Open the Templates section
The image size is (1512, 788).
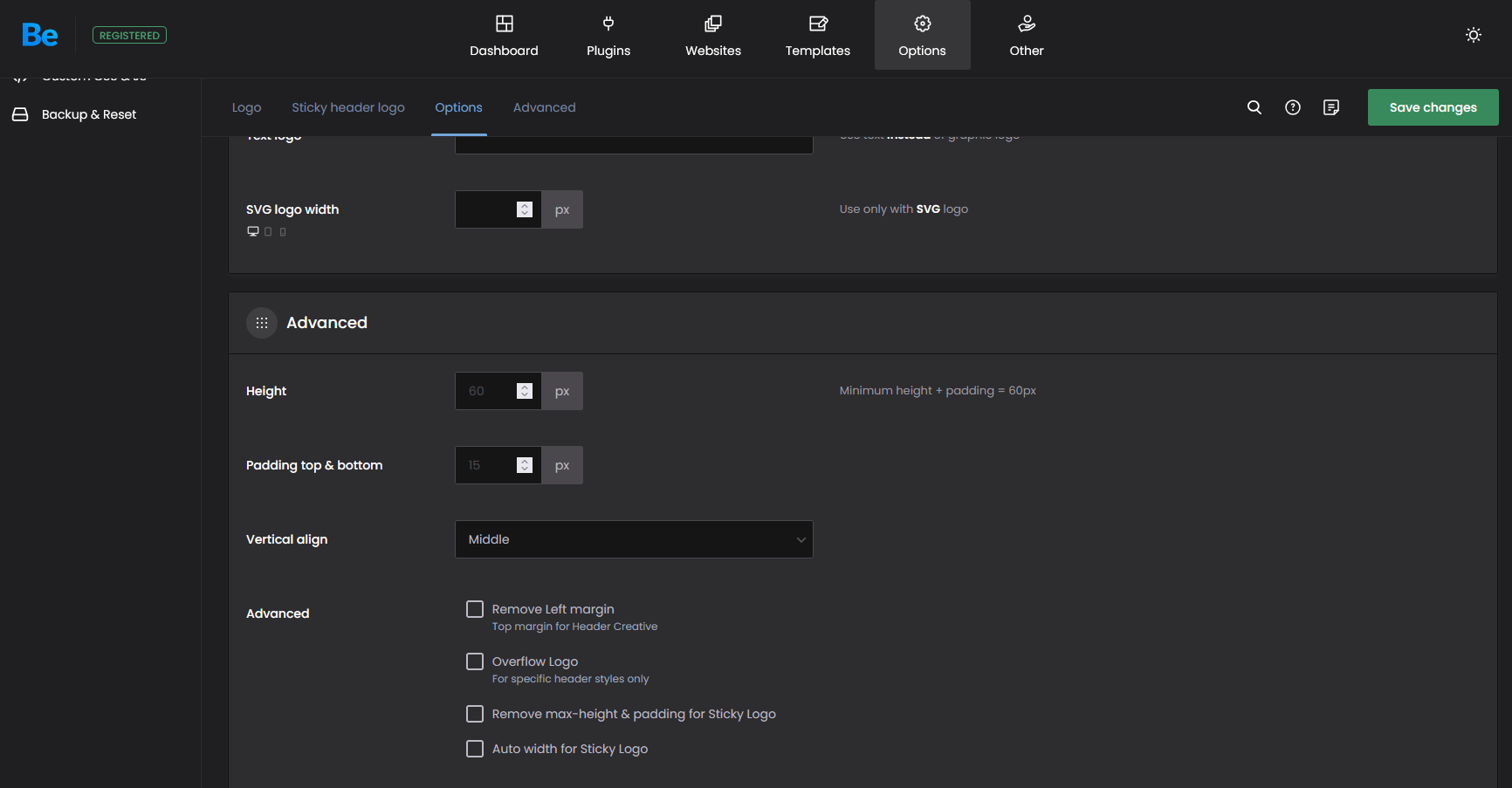click(817, 36)
